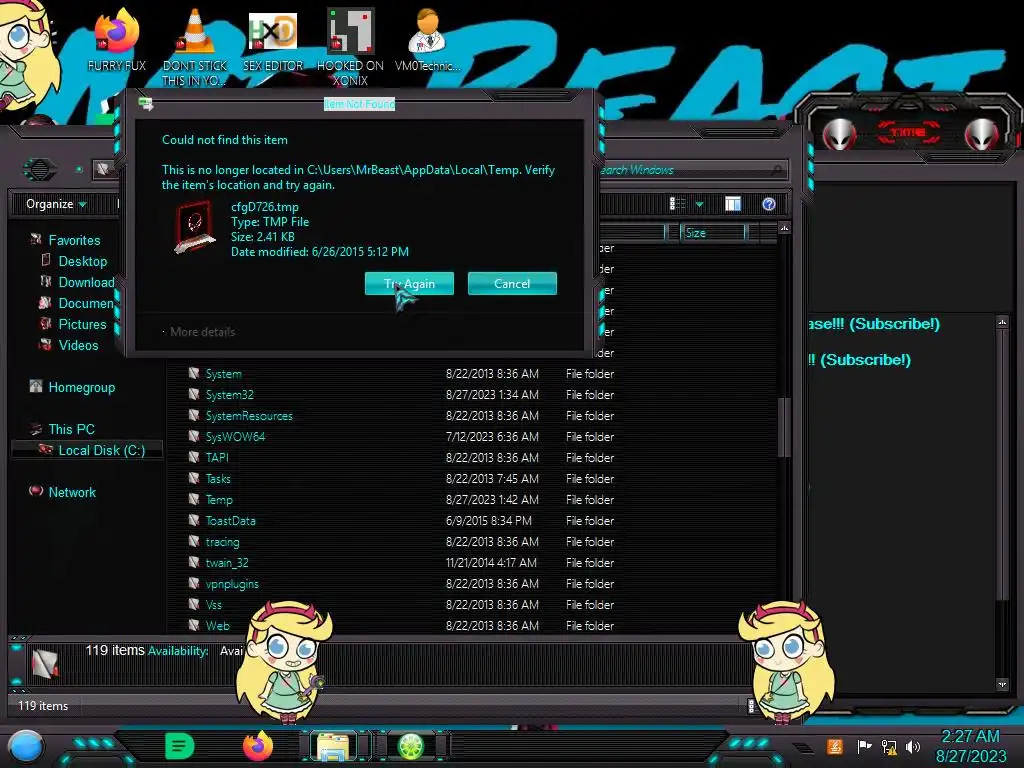Click the Search Windows field
Viewport: 1024px width, 768px height.
(692, 170)
